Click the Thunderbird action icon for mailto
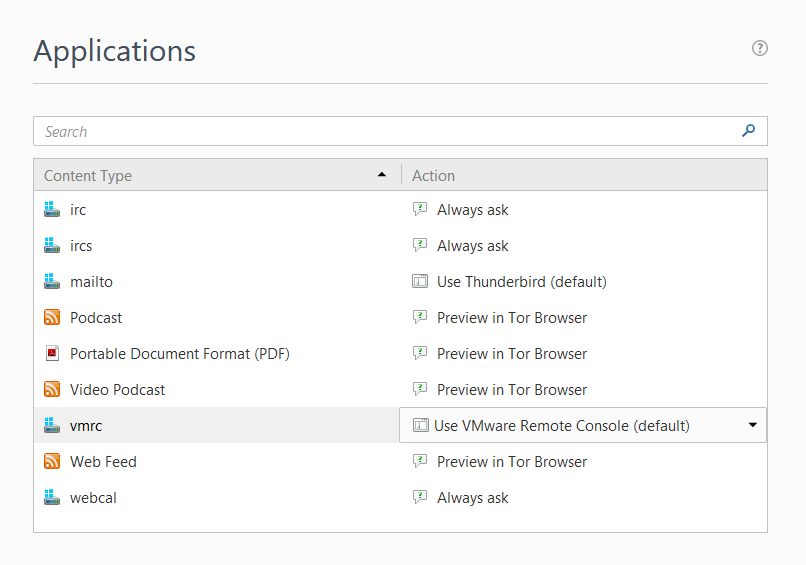 [420, 282]
